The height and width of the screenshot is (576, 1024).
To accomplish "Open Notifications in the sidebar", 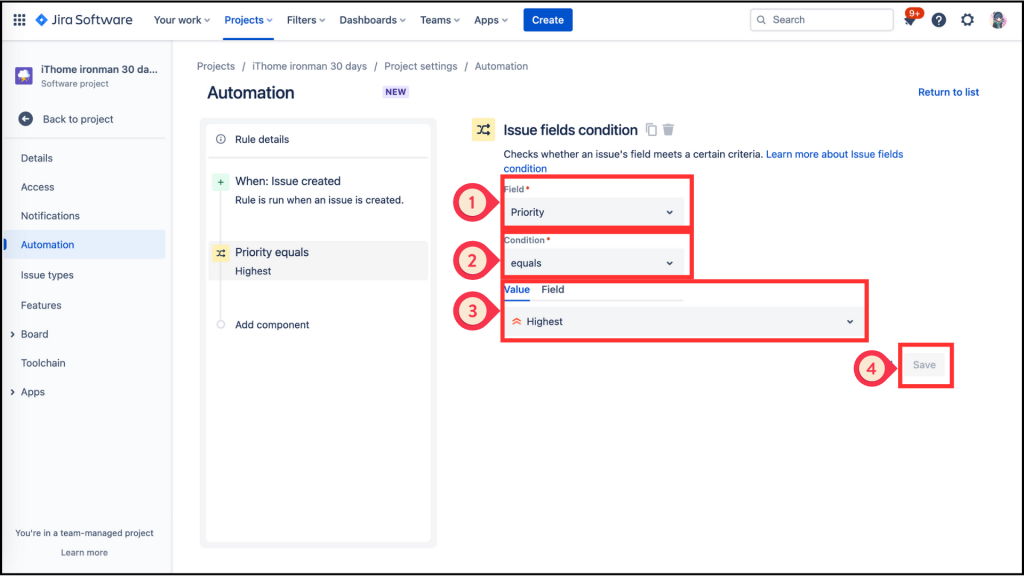I will pos(50,216).
